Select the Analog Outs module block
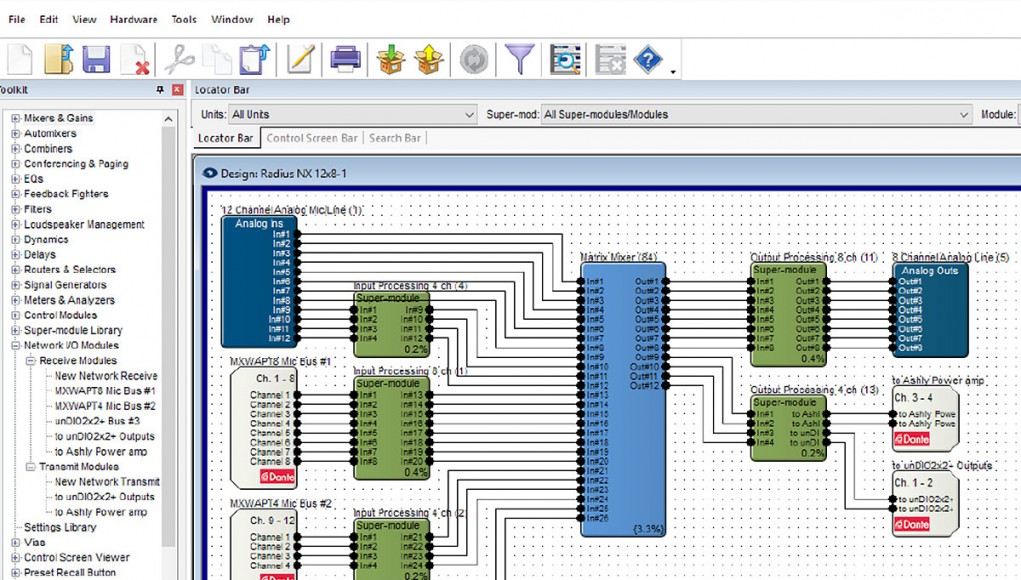Viewport: 1021px width, 580px height. (930, 309)
